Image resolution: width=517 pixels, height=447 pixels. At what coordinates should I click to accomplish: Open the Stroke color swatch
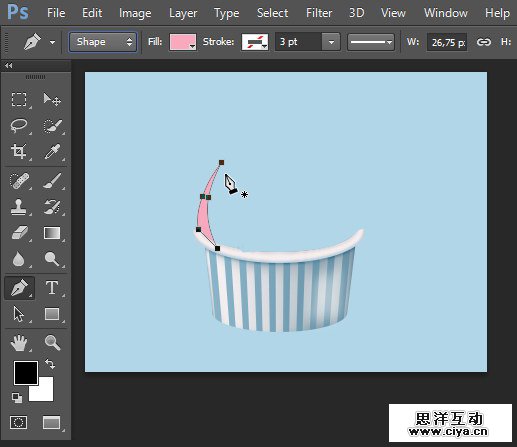click(x=255, y=42)
